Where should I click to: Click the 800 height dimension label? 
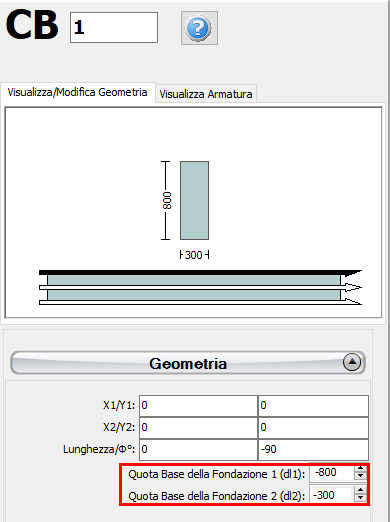pyautogui.click(x=167, y=200)
